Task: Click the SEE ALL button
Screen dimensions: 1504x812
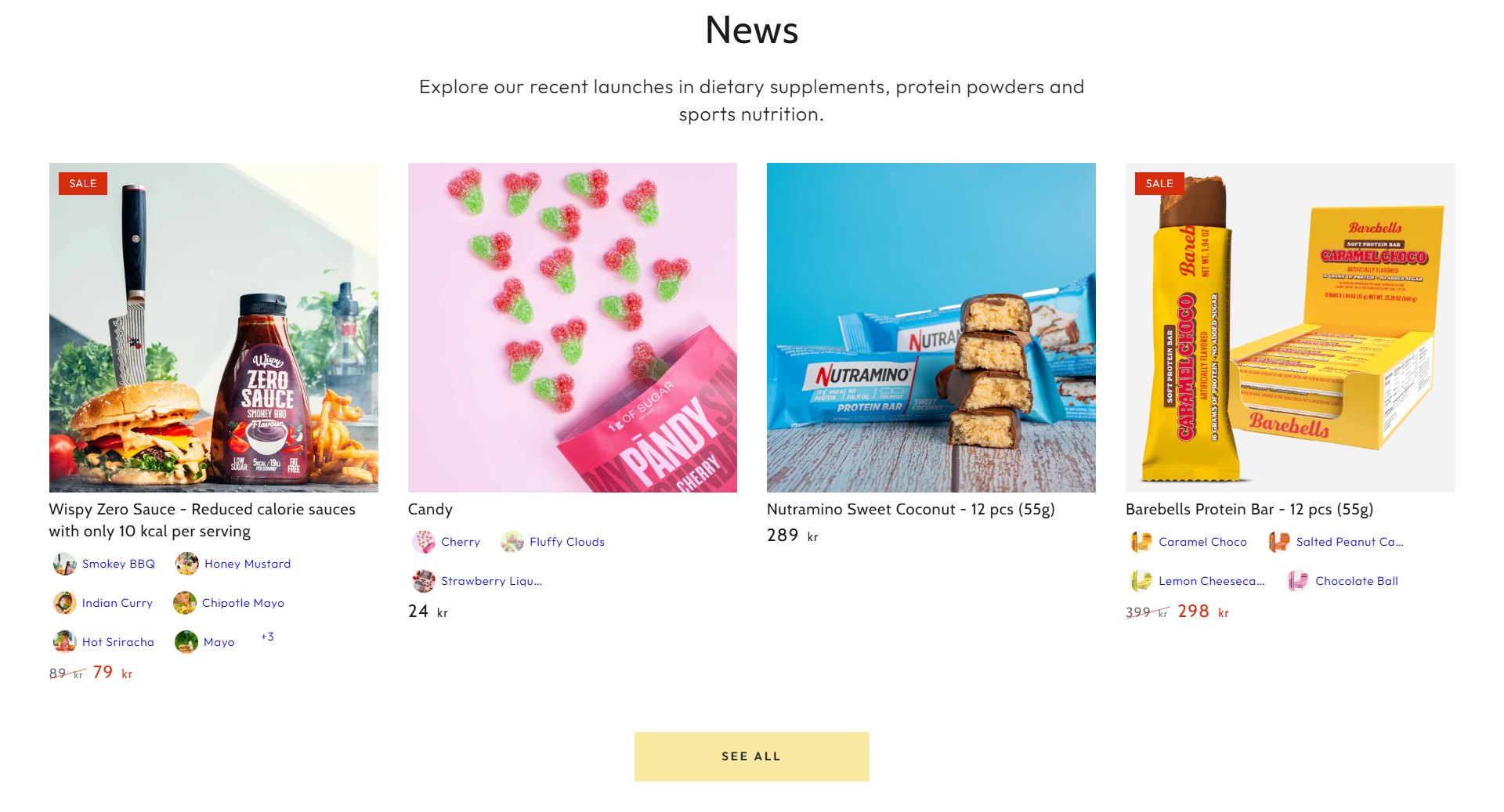Action: point(752,756)
